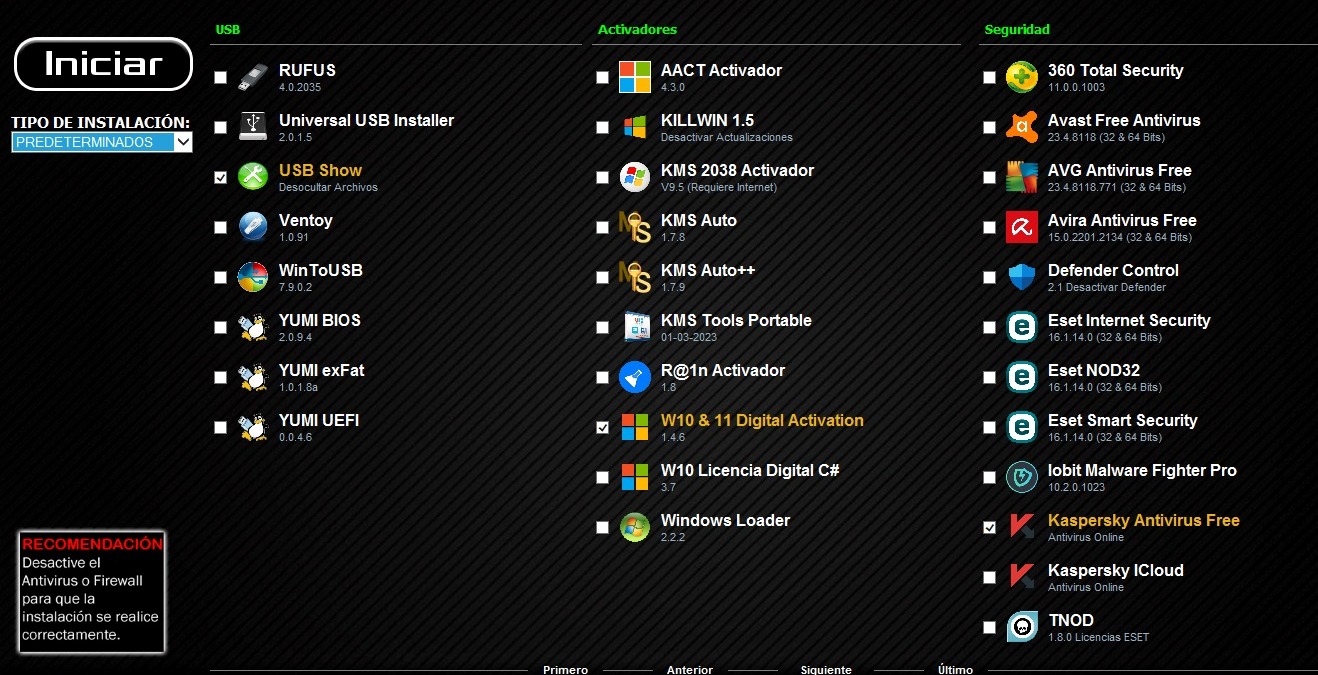Screen dimensions: 1318x675
Task: Jump to the Último page
Action: (x=955, y=669)
